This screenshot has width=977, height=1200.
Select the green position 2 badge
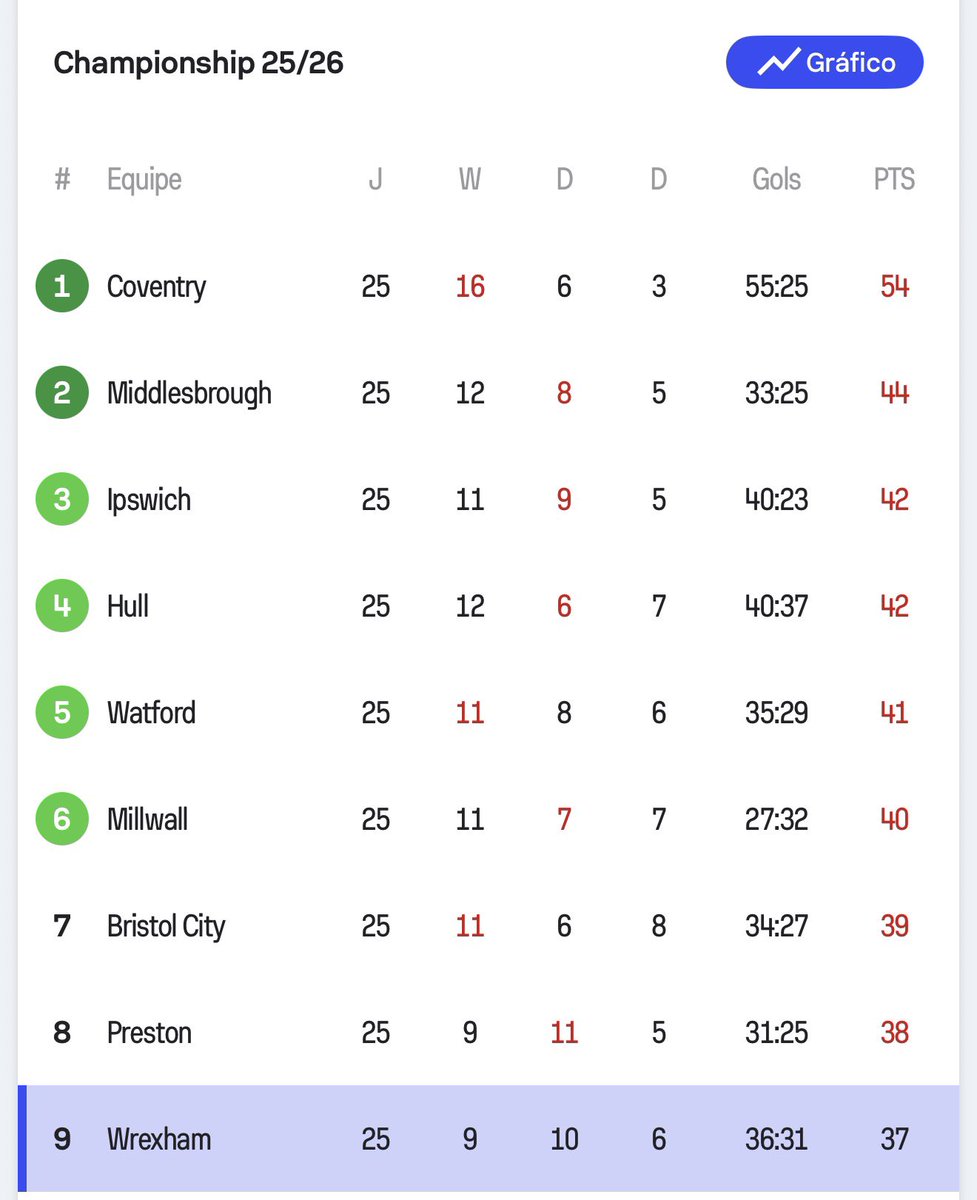click(x=62, y=393)
